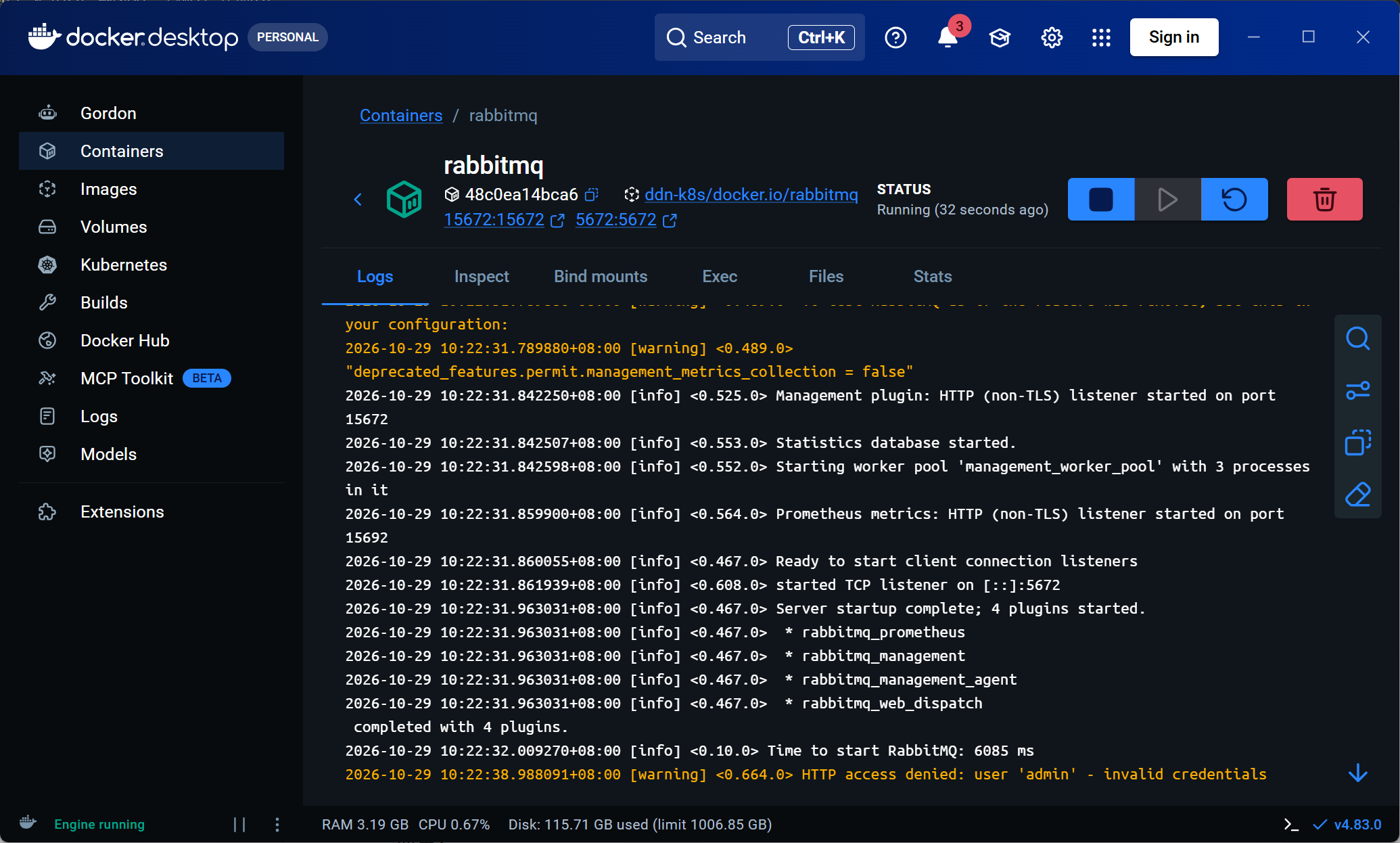Open Kubernetes in the sidebar
Image resolution: width=1400 pixels, height=843 pixels.
[x=151, y=265]
